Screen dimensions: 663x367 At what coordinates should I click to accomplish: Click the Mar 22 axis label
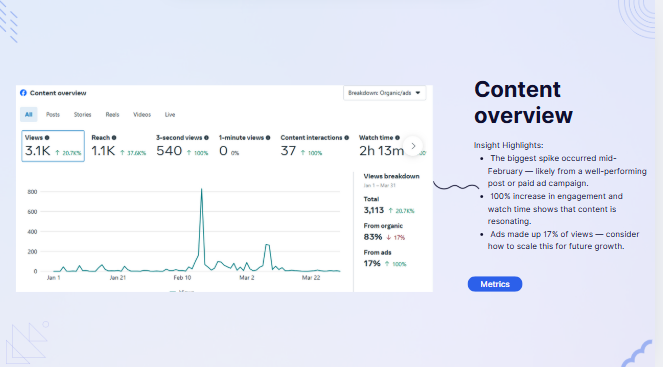[x=311, y=278]
